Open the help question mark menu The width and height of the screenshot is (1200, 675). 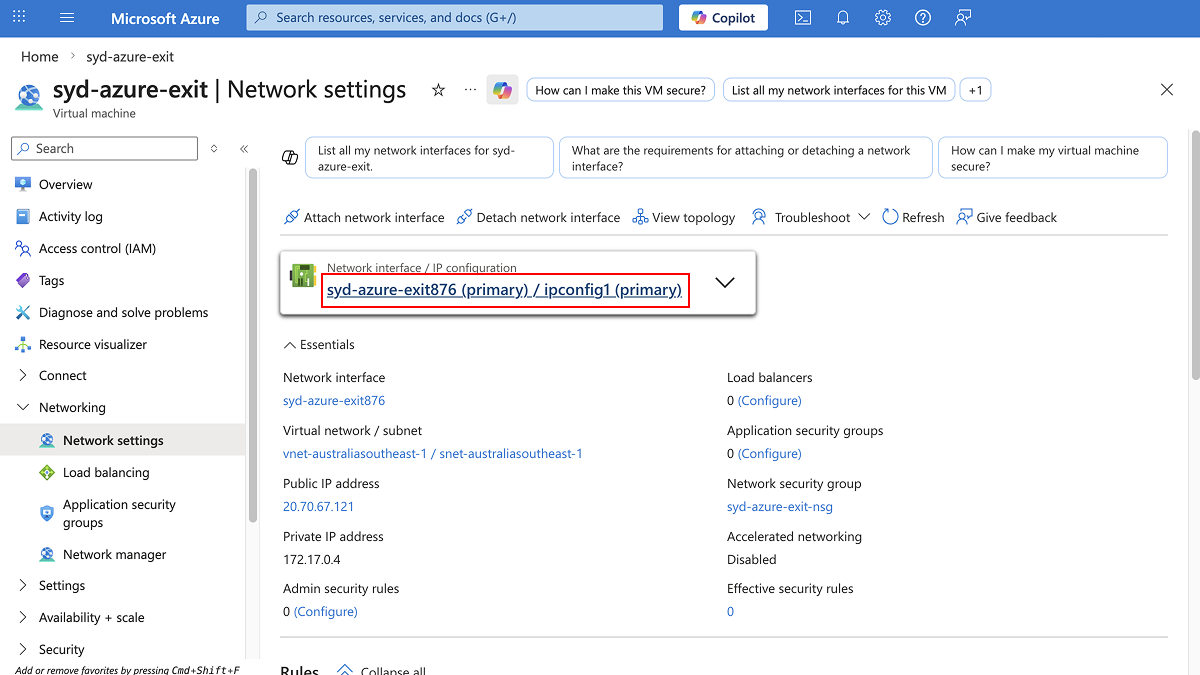coord(922,17)
